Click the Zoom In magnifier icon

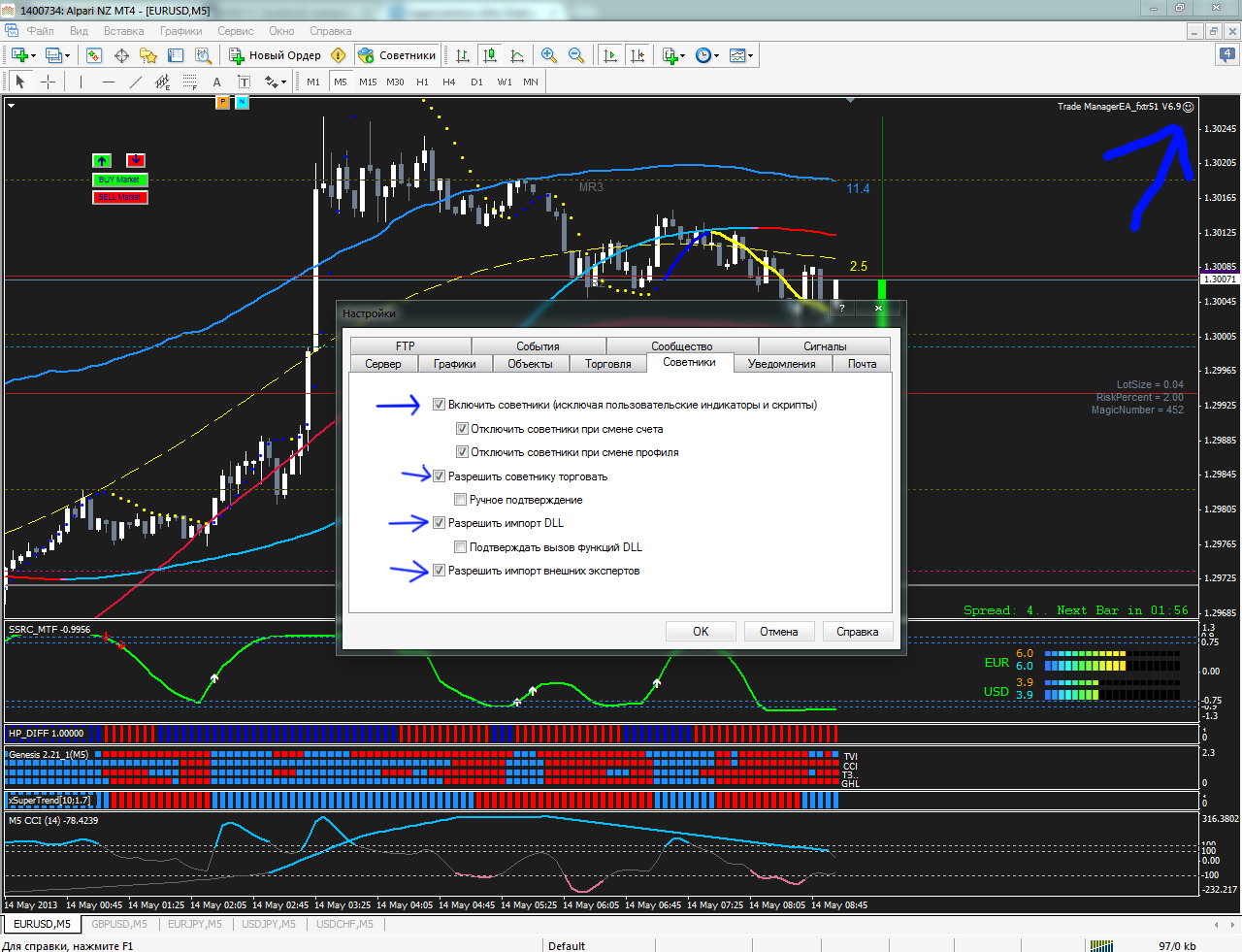(549, 55)
